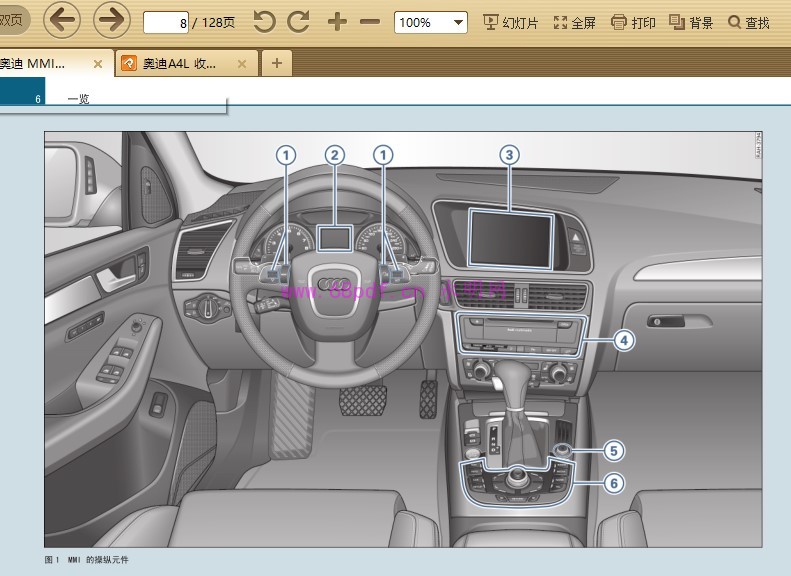The width and height of the screenshot is (791, 576).
Task: Go to the next page arrow
Action: [x=112, y=20]
